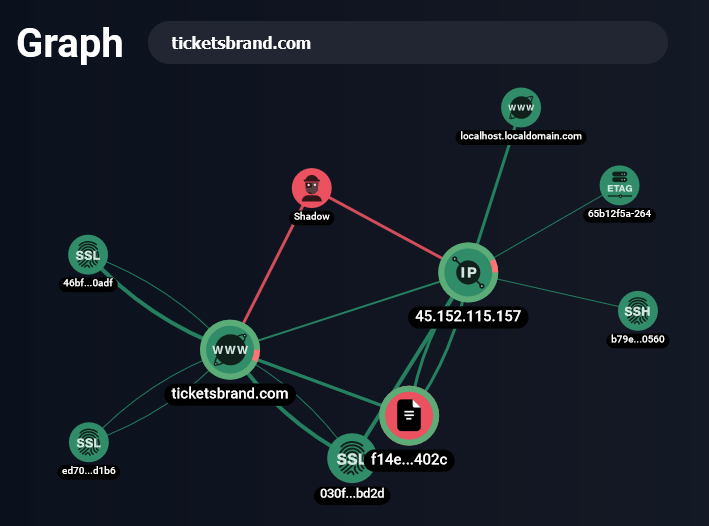This screenshot has width=709, height=526.
Task: Click the 65b12f5a-264 ETAG label
Action: [x=620, y=213]
